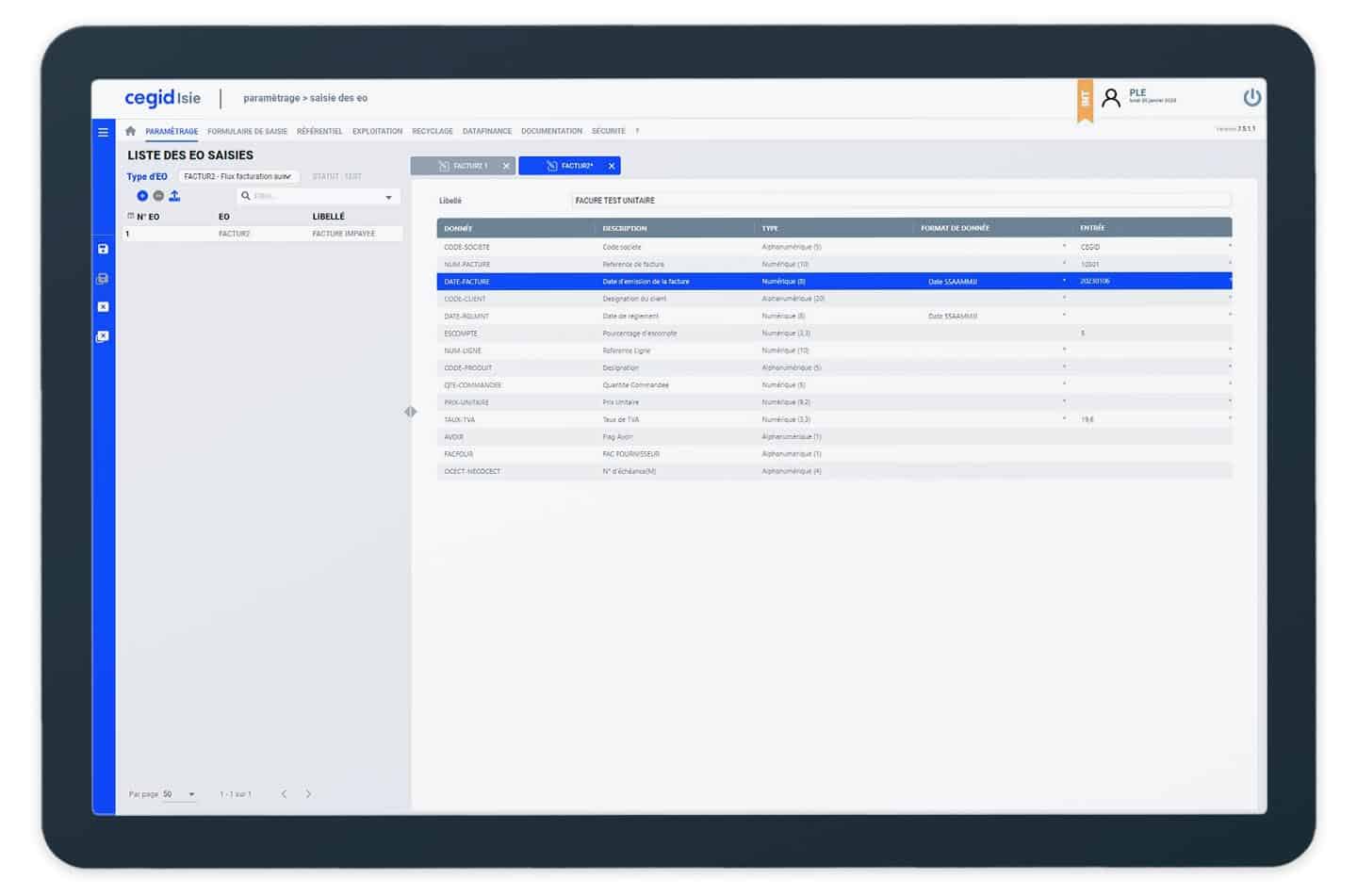The image size is (1357, 896).
Task: Click the home icon in navigation bar
Action: click(x=131, y=131)
